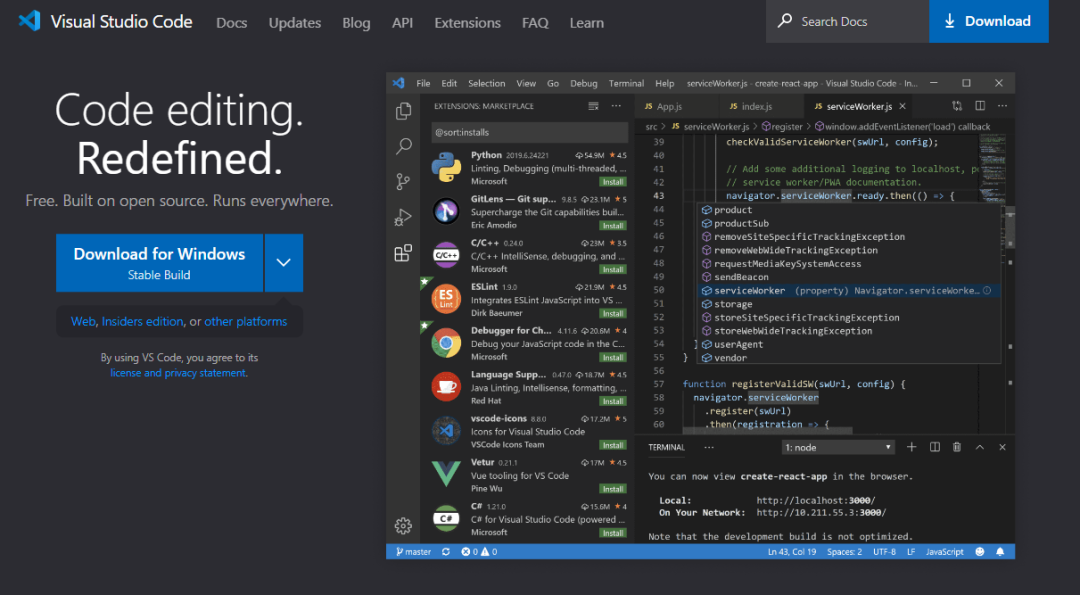Viewport: 1080px width, 595px height.
Task: Open the download options chevron dropdown
Action: (284, 262)
